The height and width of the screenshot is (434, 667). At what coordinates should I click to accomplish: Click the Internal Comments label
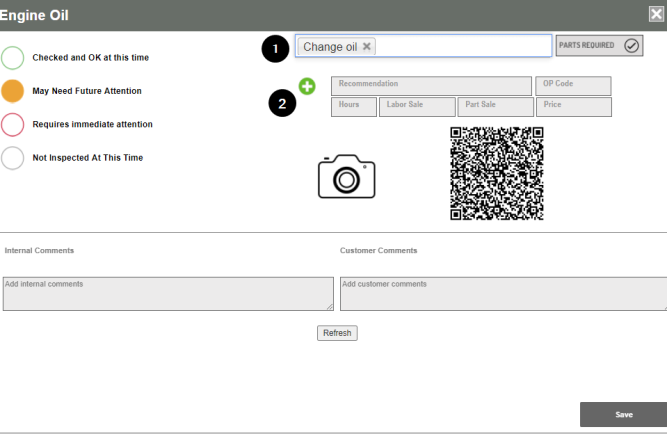pyautogui.click(x=39, y=251)
